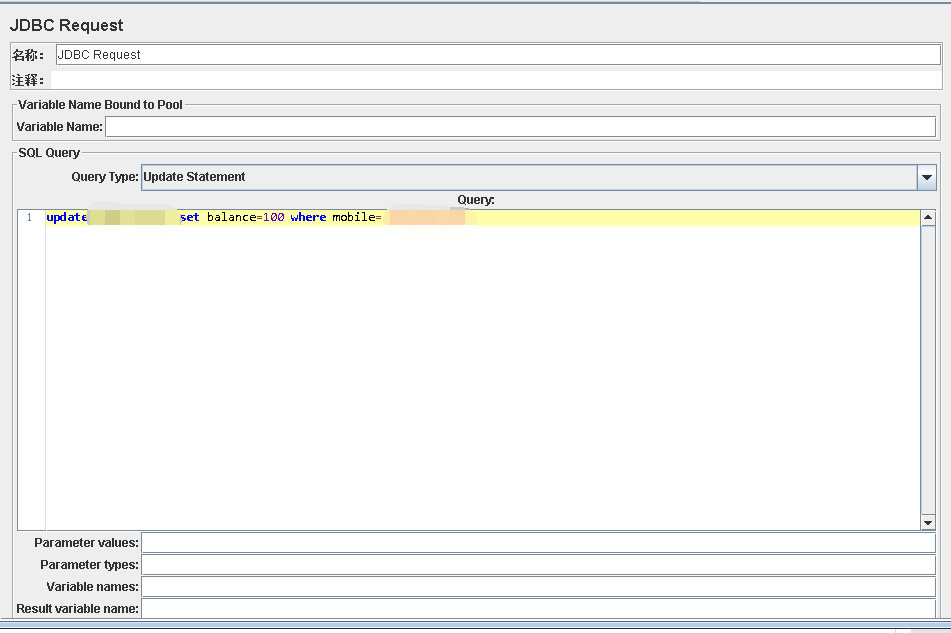Focus the Result variable name field

point(539,608)
